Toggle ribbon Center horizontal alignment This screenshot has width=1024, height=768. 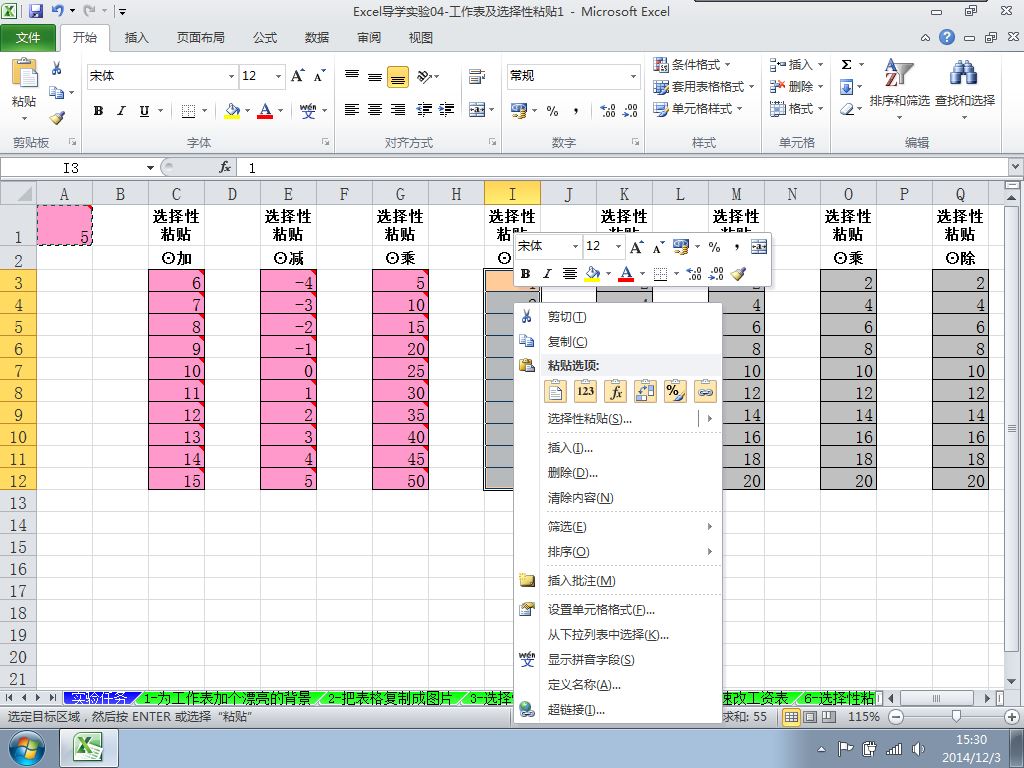coord(375,110)
